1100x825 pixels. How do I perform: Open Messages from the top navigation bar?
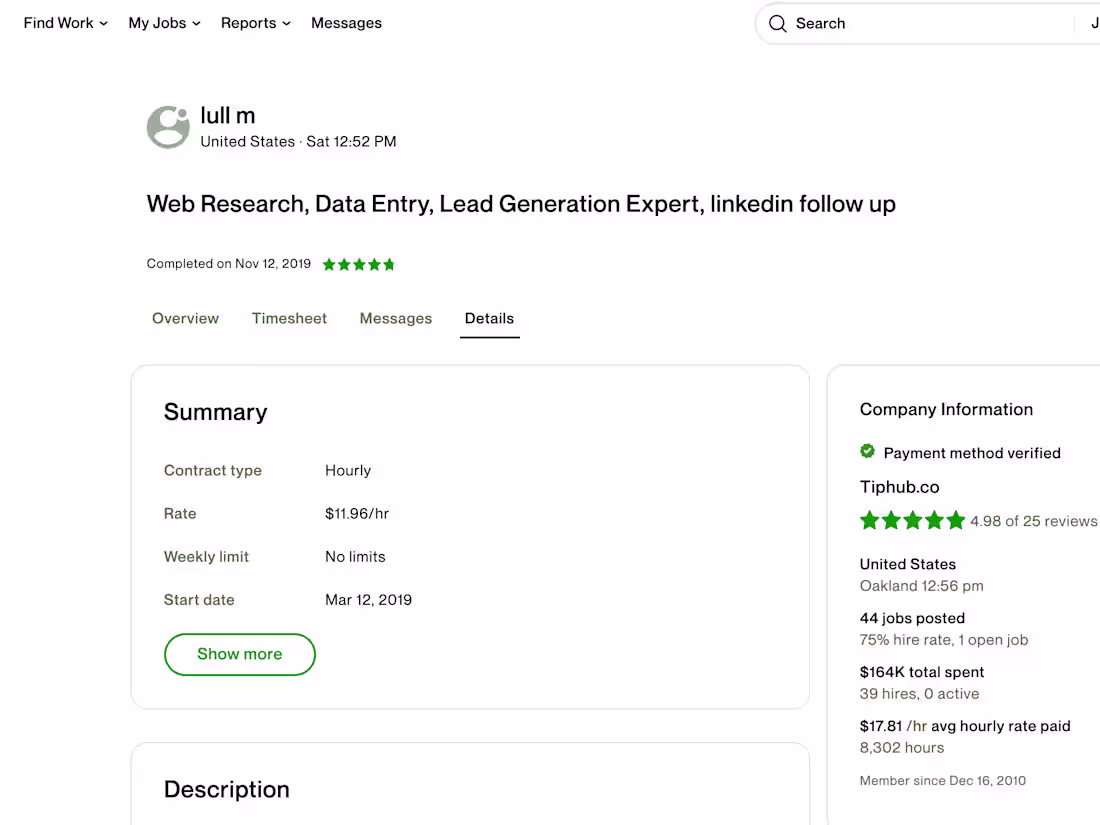coord(346,22)
